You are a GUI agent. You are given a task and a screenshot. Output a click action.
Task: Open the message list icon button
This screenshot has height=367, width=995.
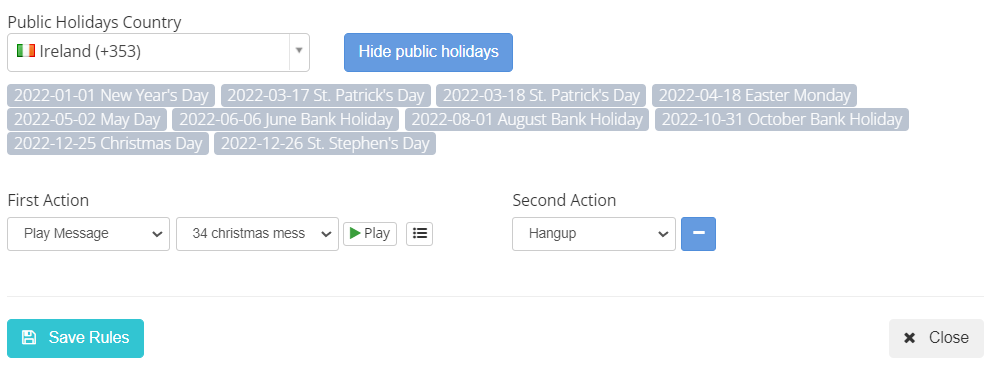pos(419,234)
